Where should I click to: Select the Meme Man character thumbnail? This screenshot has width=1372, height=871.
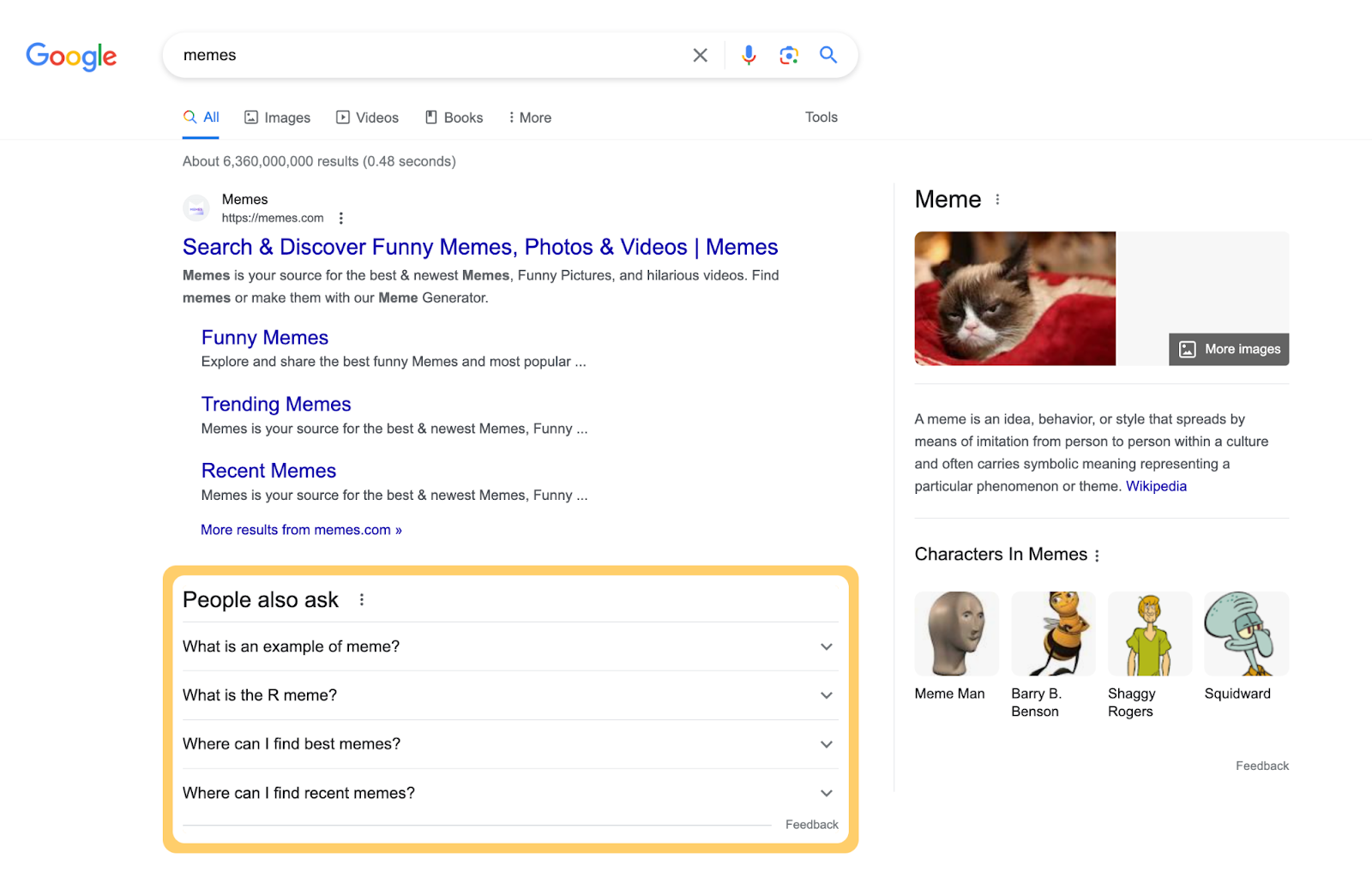click(957, 634)
